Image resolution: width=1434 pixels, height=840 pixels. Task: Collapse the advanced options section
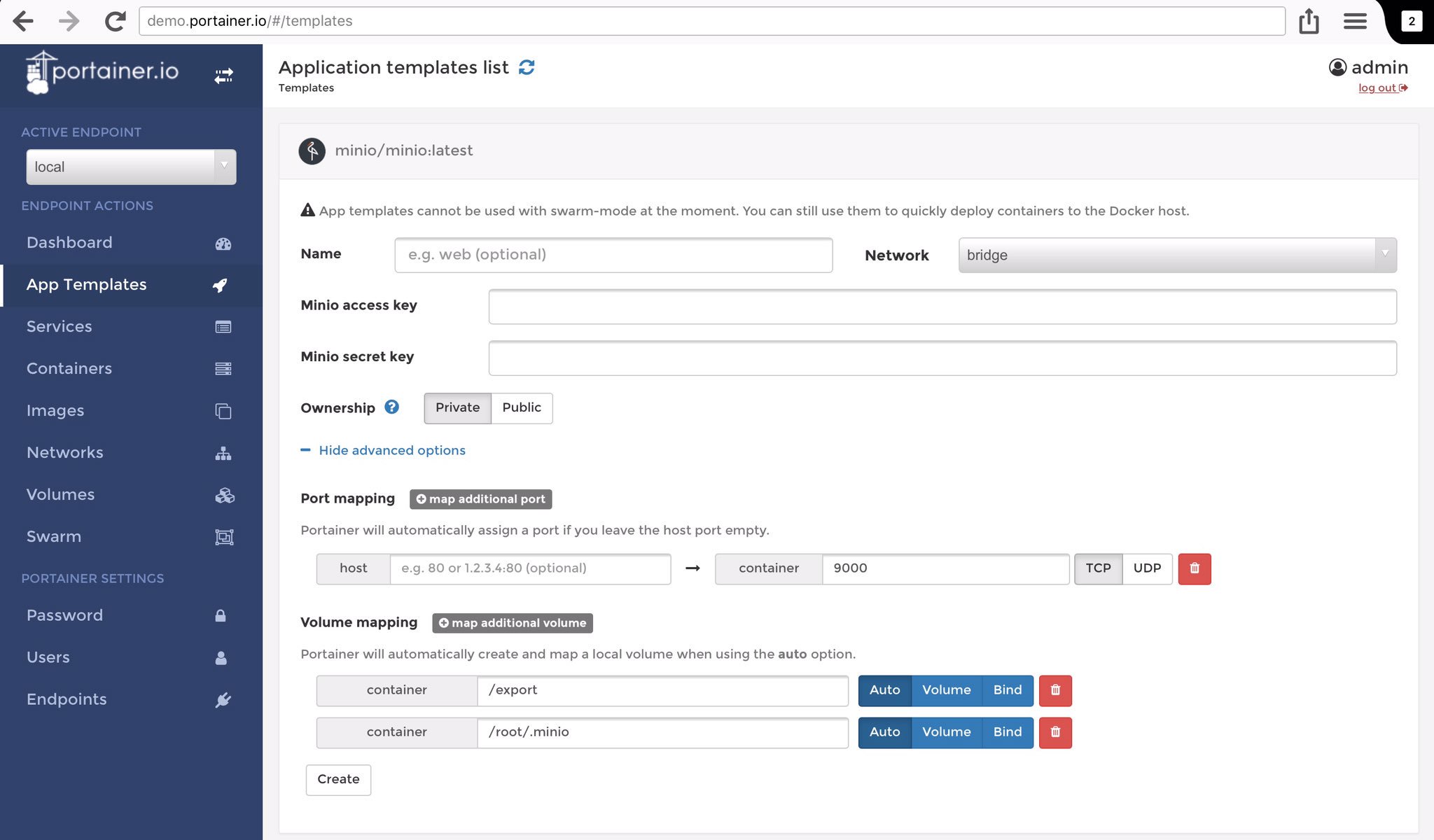(391, 450)
